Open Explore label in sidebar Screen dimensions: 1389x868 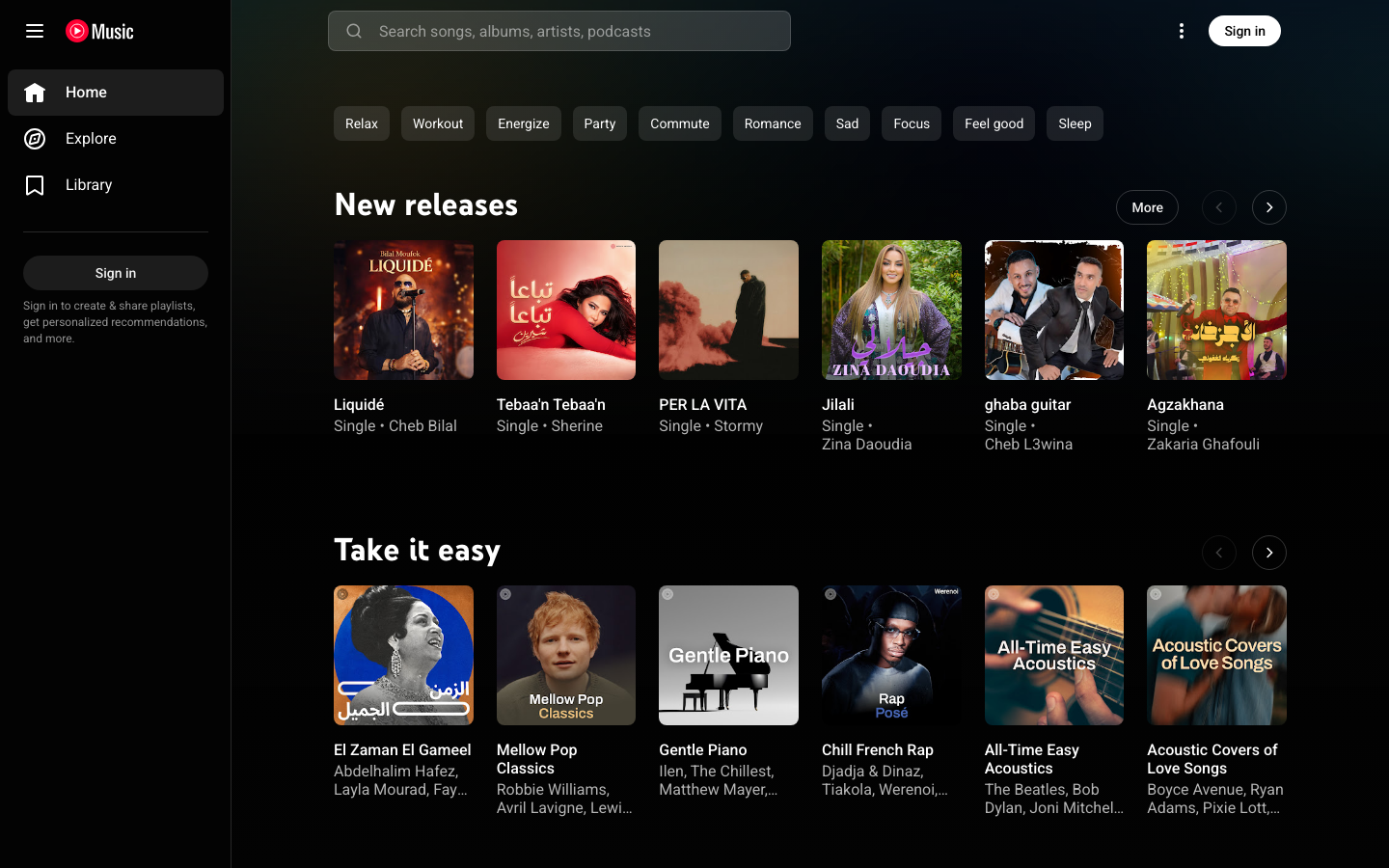coord(91,139)
